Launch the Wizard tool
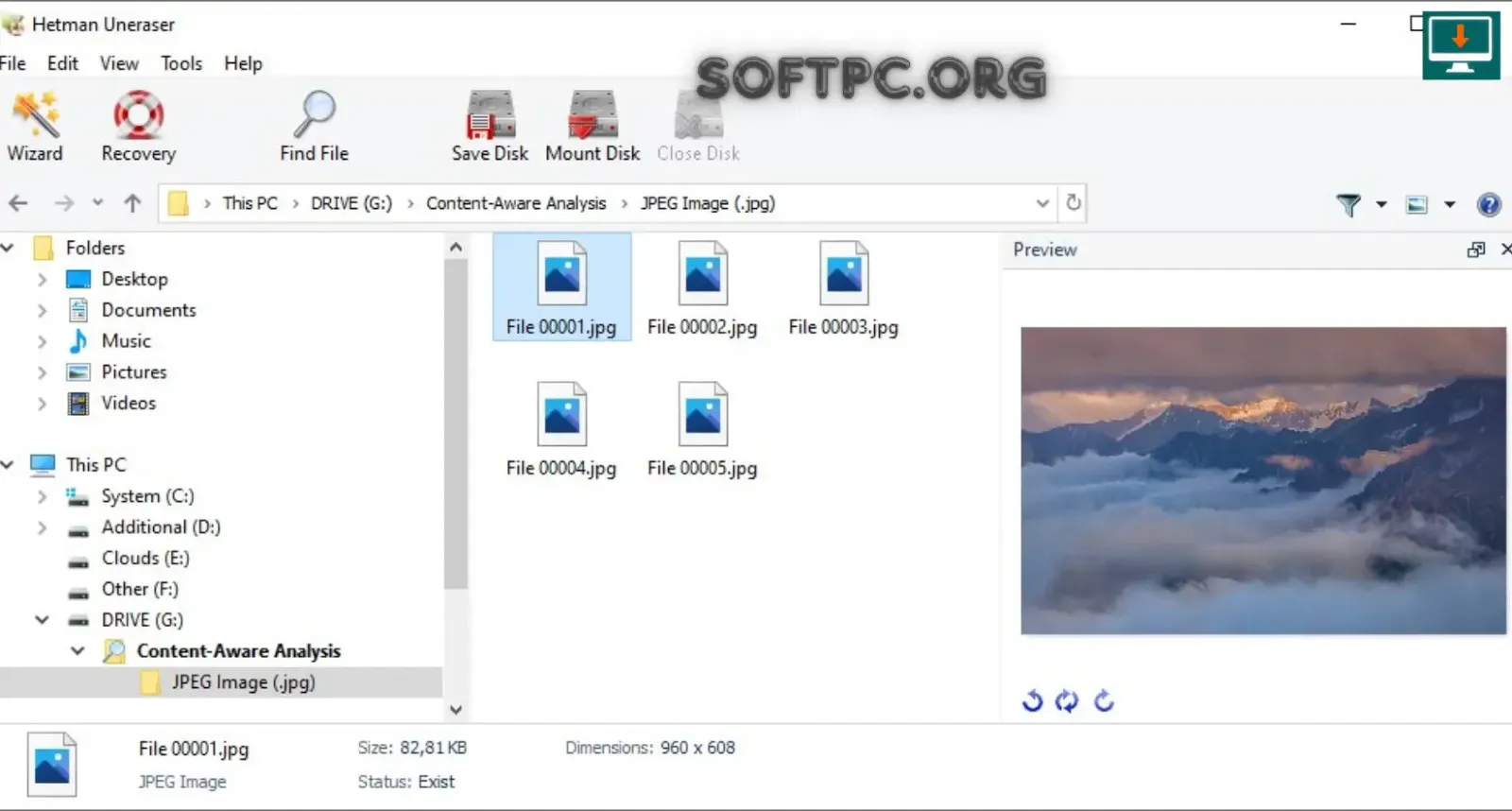 (x=35, y=127)
